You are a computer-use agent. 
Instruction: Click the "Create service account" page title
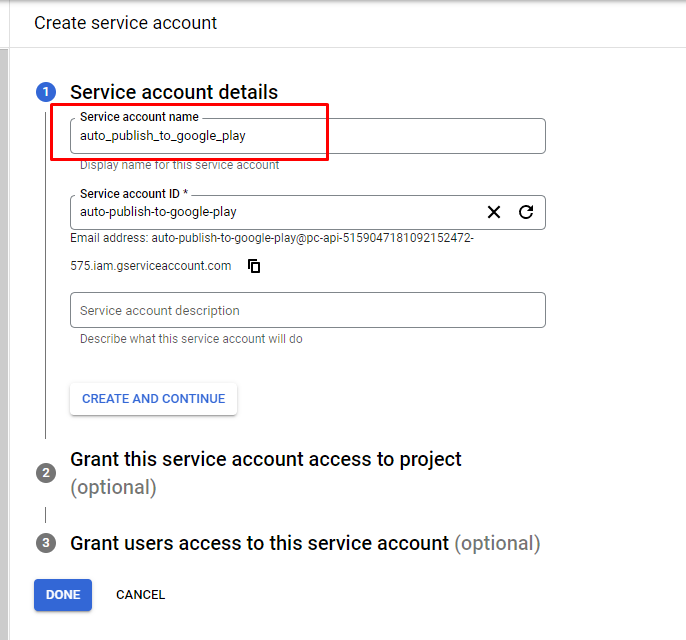click(x=126, y=23)
